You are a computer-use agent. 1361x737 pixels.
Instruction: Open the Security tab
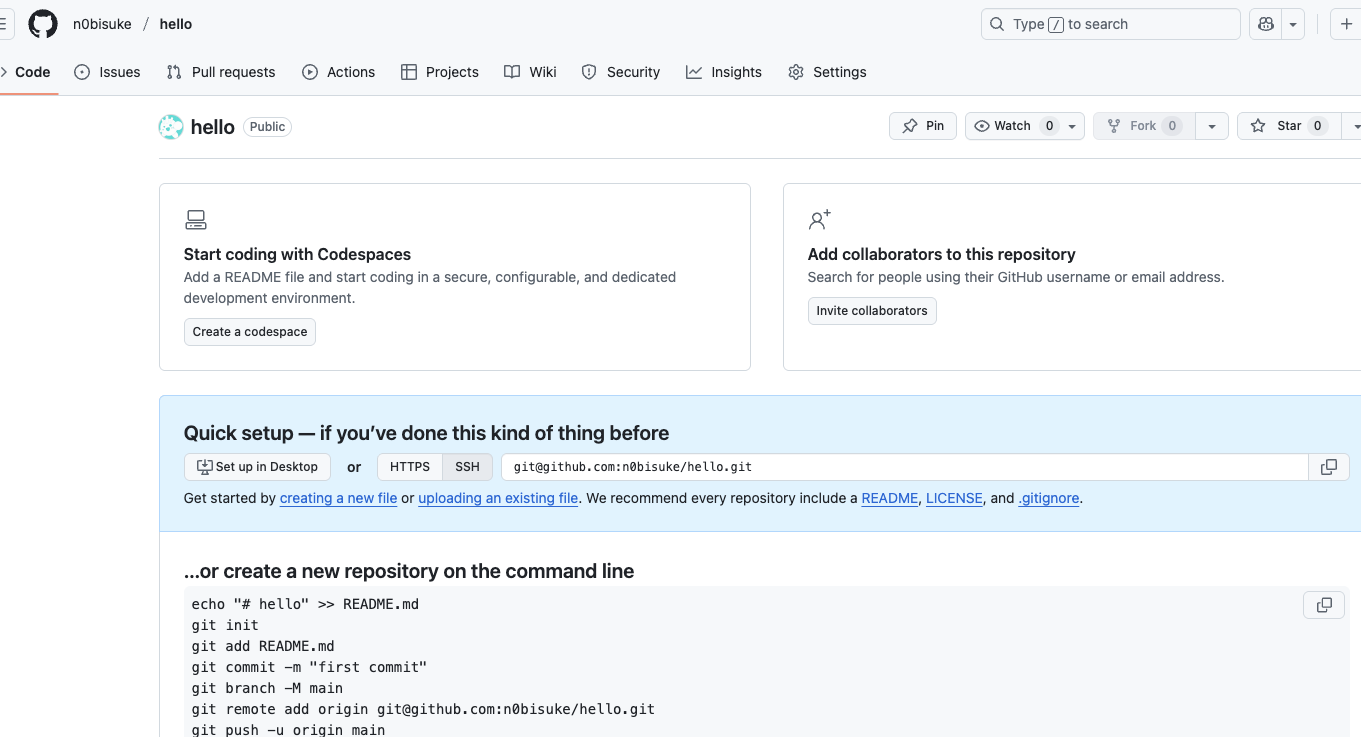coord(621,72)
